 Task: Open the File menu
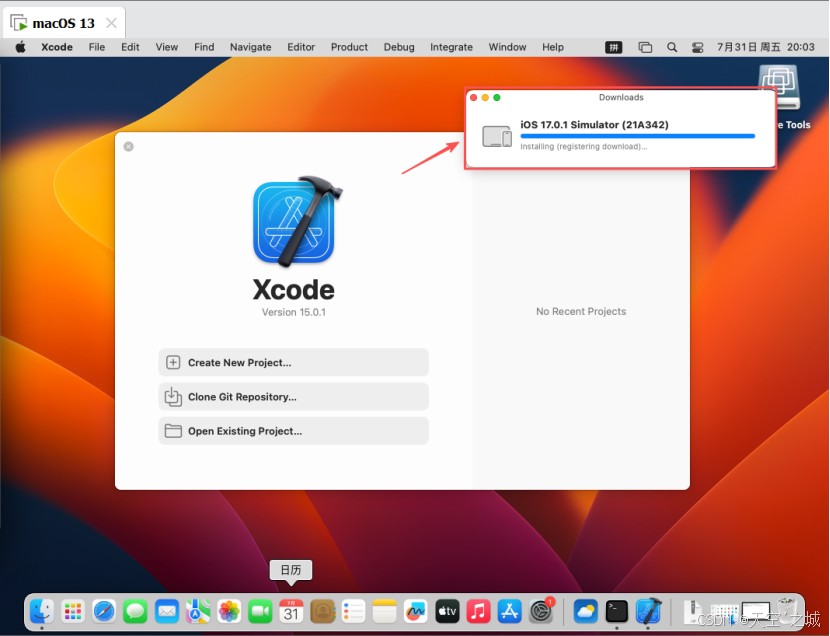point(97,47)
